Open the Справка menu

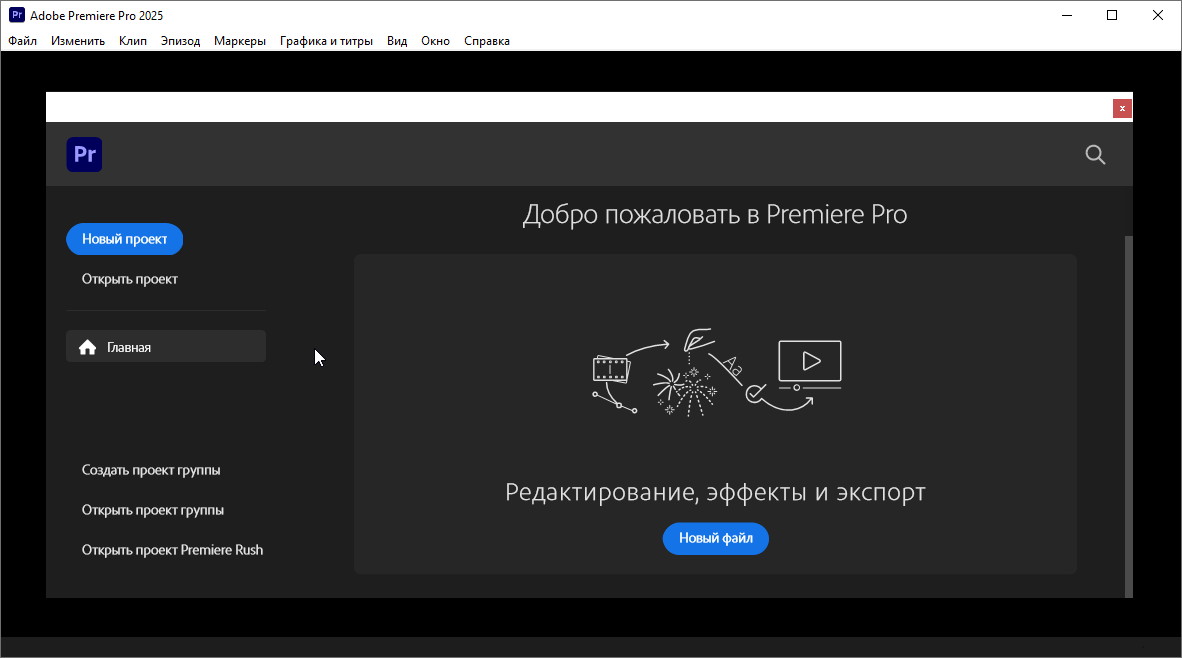pyautogui.click(x=487, y=41)
